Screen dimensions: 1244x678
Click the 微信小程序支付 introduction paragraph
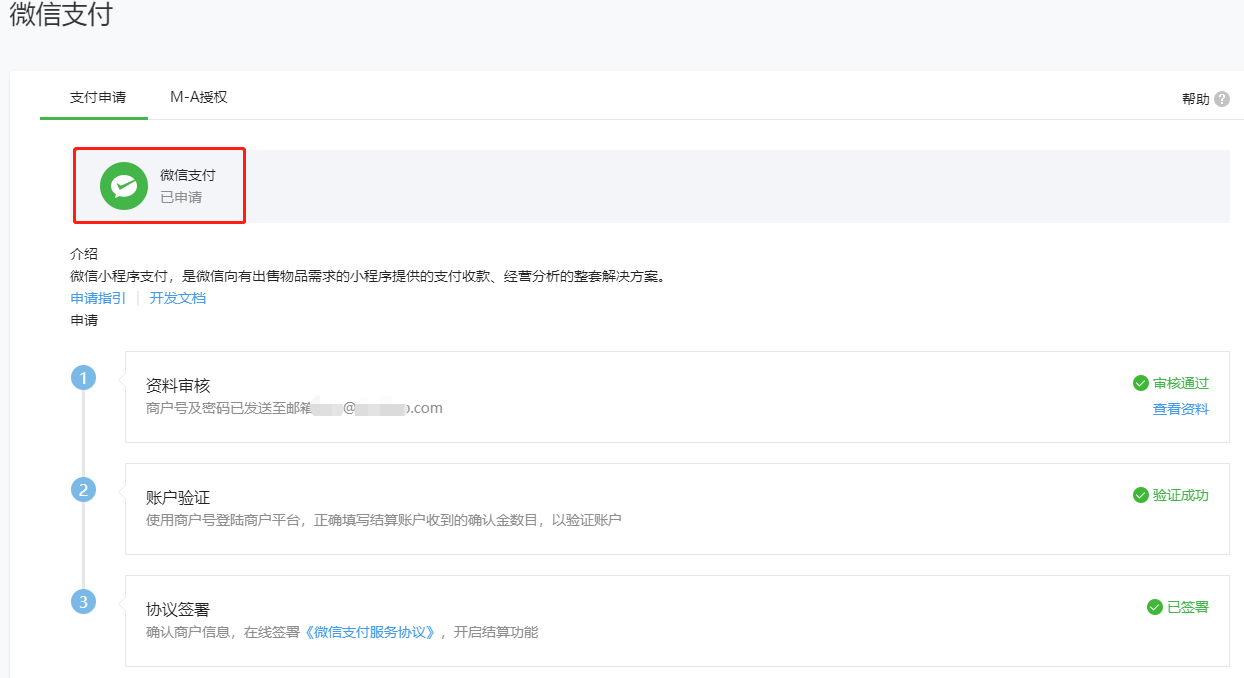tap(367, 276)
